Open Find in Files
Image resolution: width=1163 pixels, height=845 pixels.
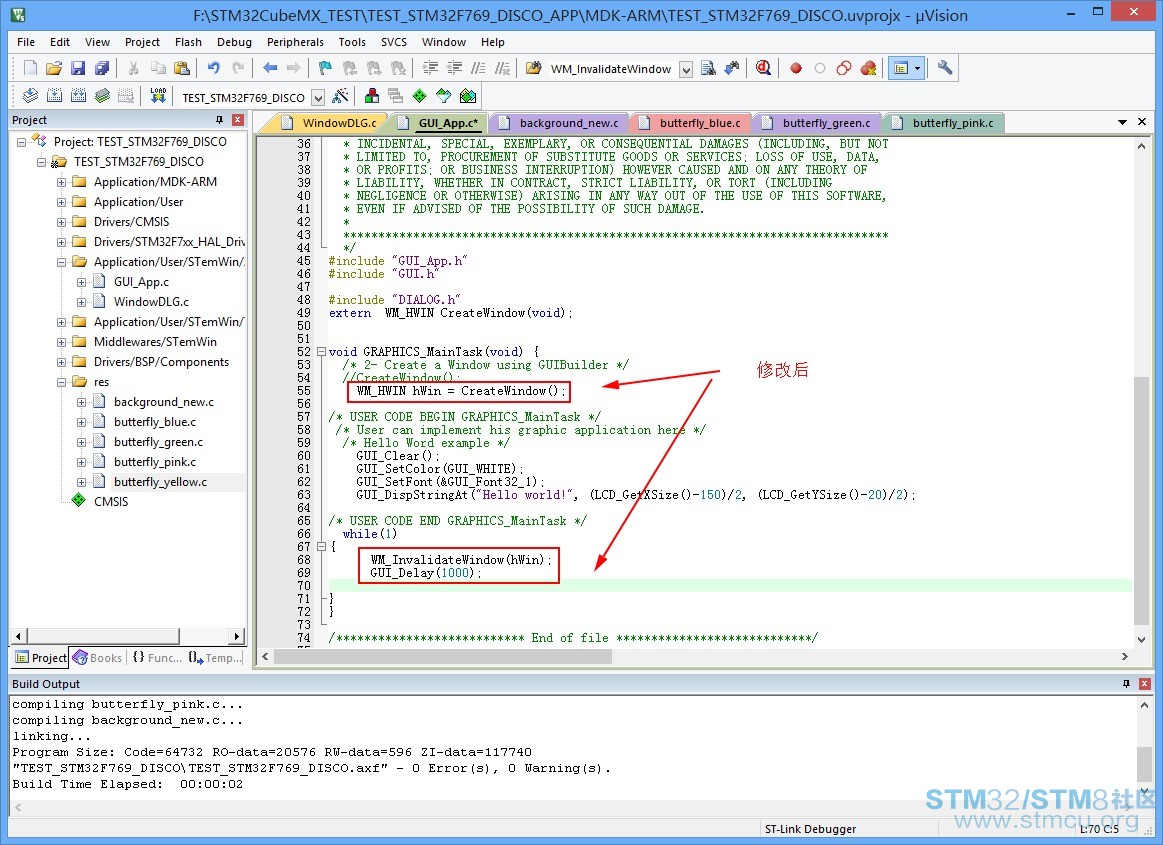(x=533, y=68)
